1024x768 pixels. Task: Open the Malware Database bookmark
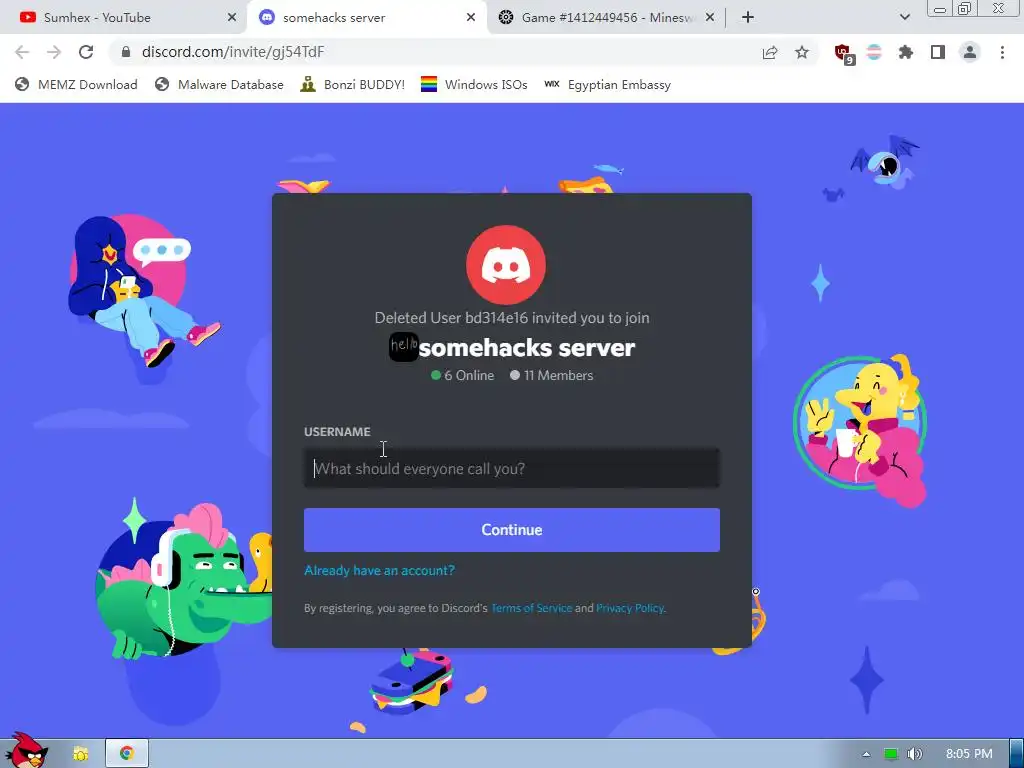pos(219,84)
